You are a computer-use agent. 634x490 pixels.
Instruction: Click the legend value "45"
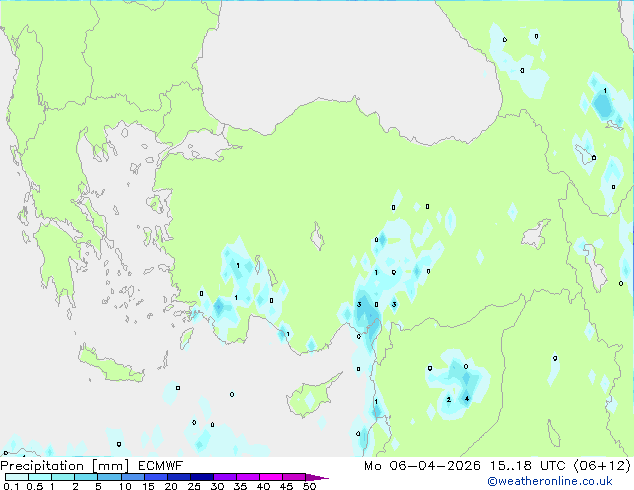(286, 486)
